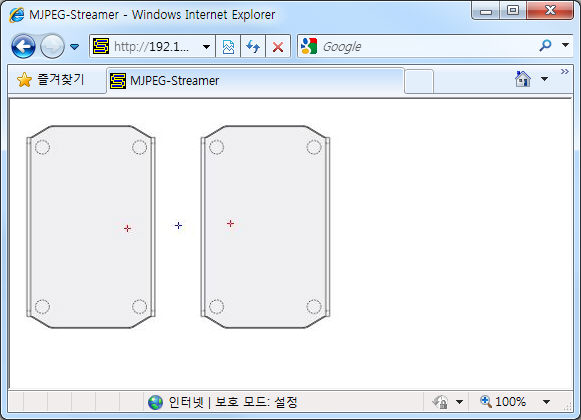Click the red Stop loading icon
Screen dimensions: 581x420
tap(278, 47)
